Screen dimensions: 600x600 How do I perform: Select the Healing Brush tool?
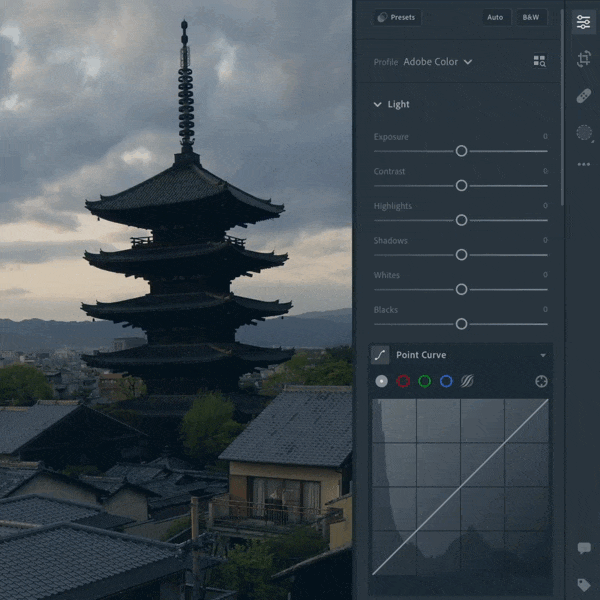click(584, 96)
